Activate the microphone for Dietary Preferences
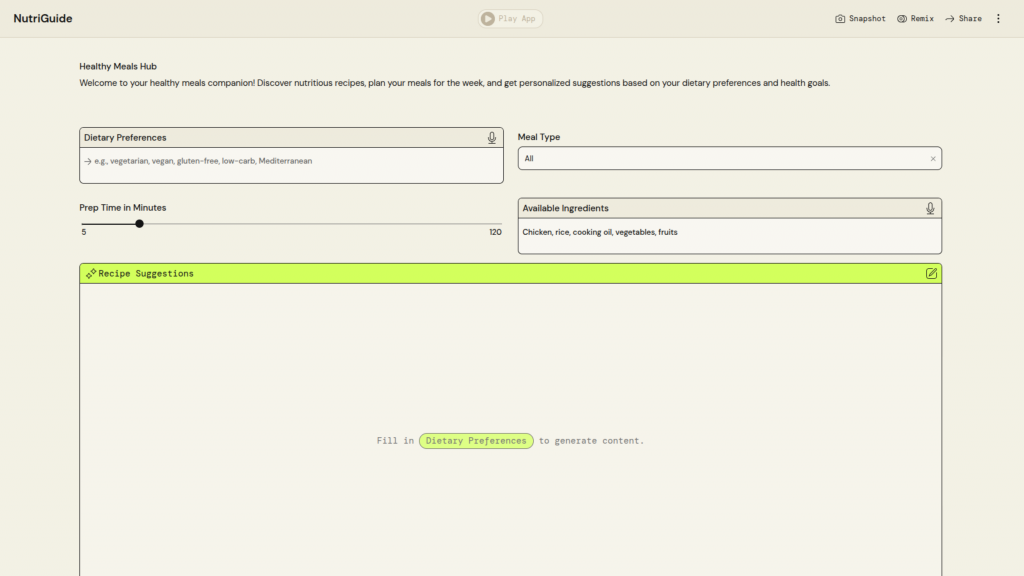 (492, 138)
